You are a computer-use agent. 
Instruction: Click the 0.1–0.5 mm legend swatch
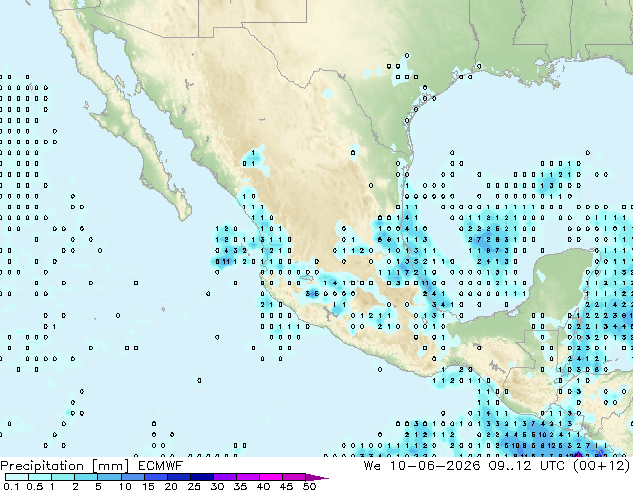[17, 477]
